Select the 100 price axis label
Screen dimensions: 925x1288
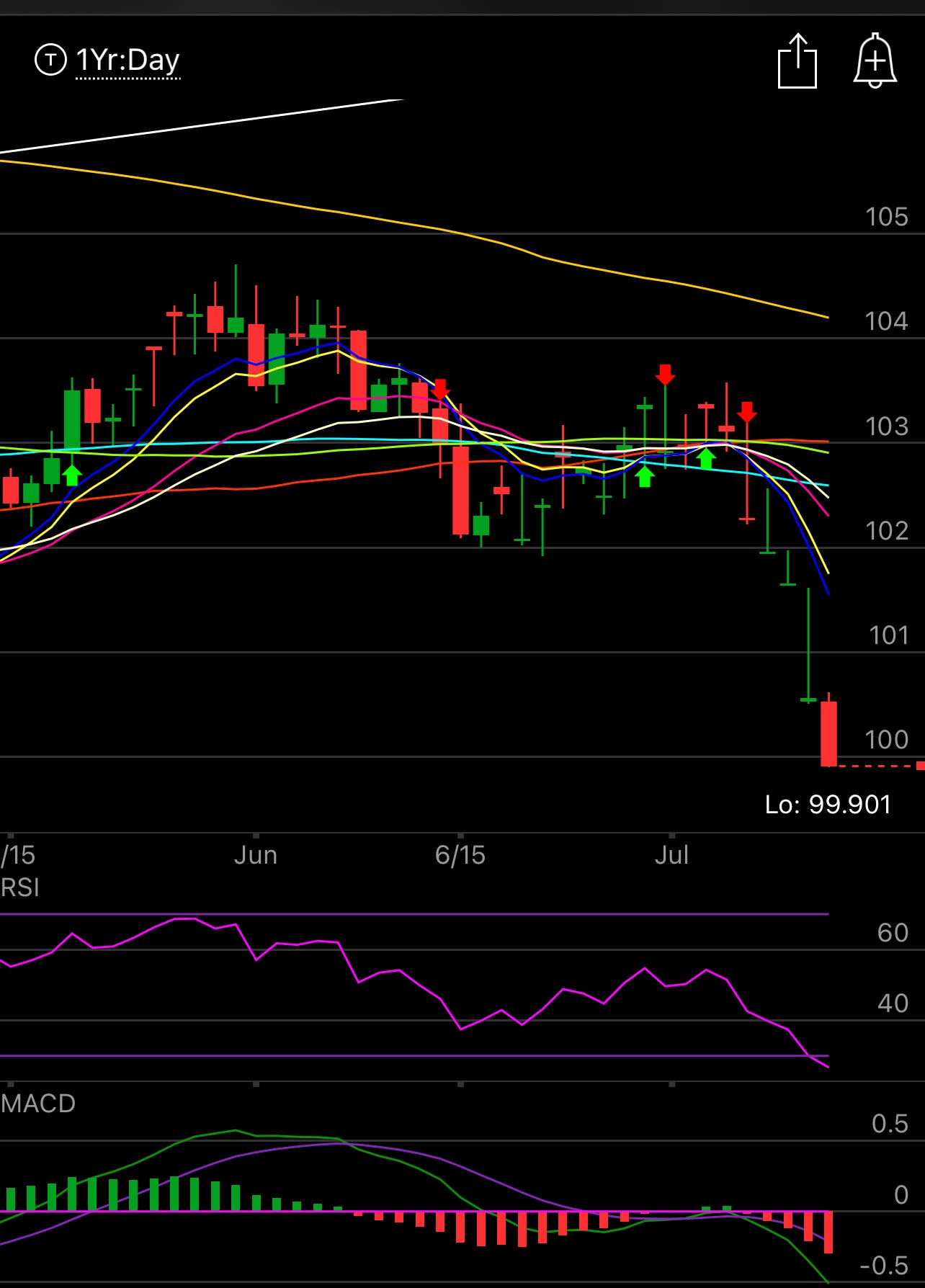point(887,740)
